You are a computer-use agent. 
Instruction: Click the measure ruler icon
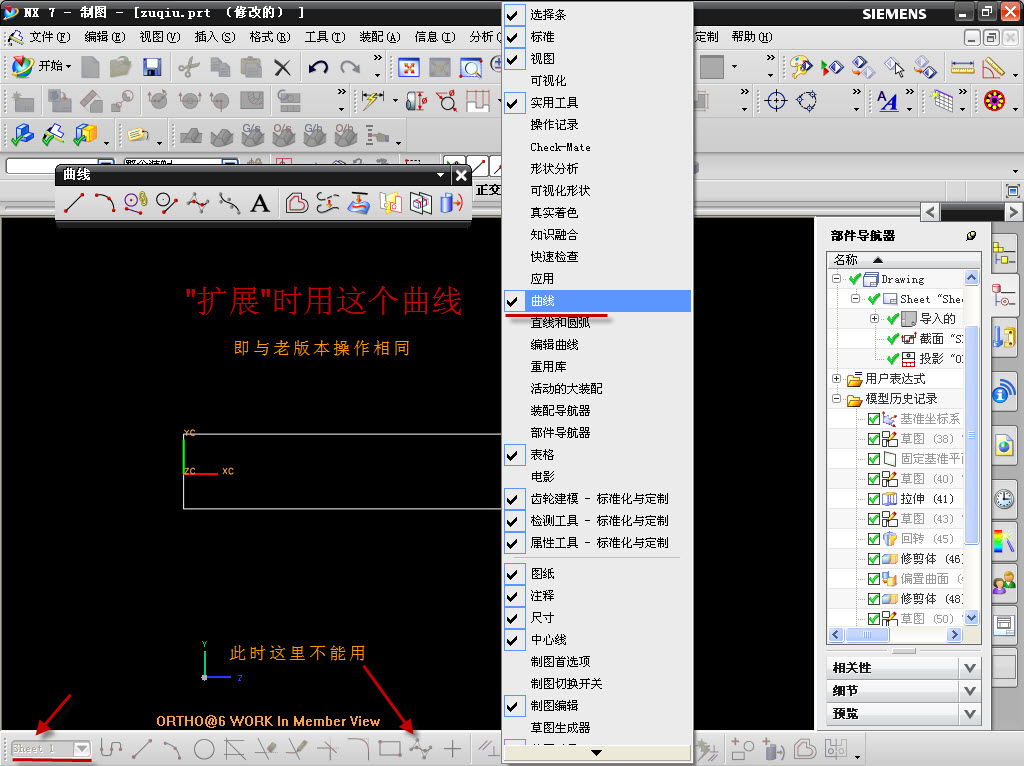point(962,67)
